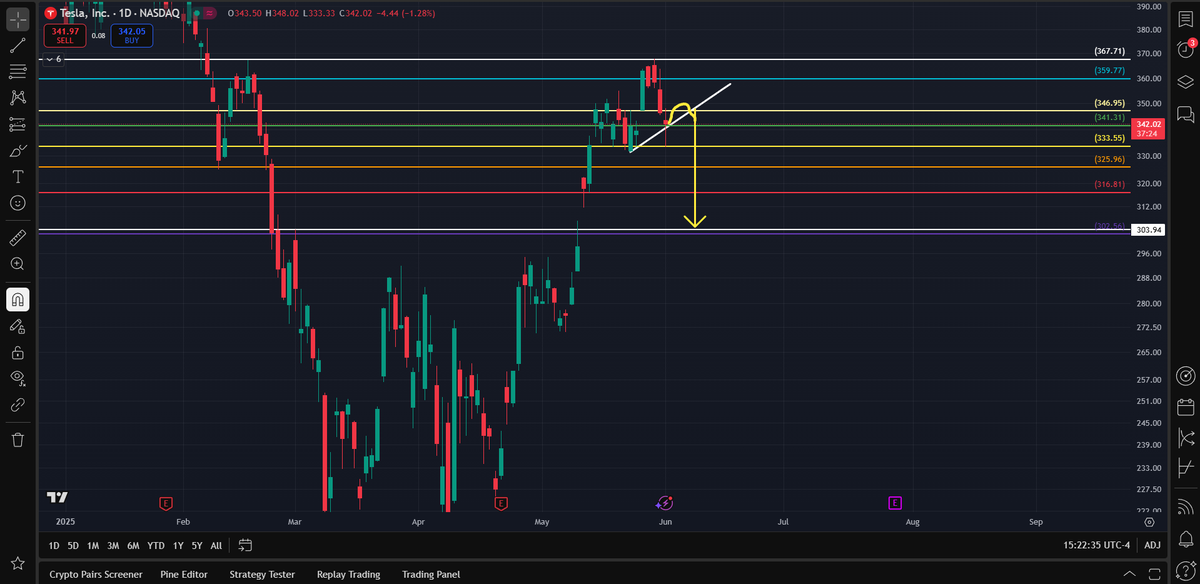Hide all drawings with the eye icon
This screenshot has height=584, width=1200.
click(x=18, y=378)
